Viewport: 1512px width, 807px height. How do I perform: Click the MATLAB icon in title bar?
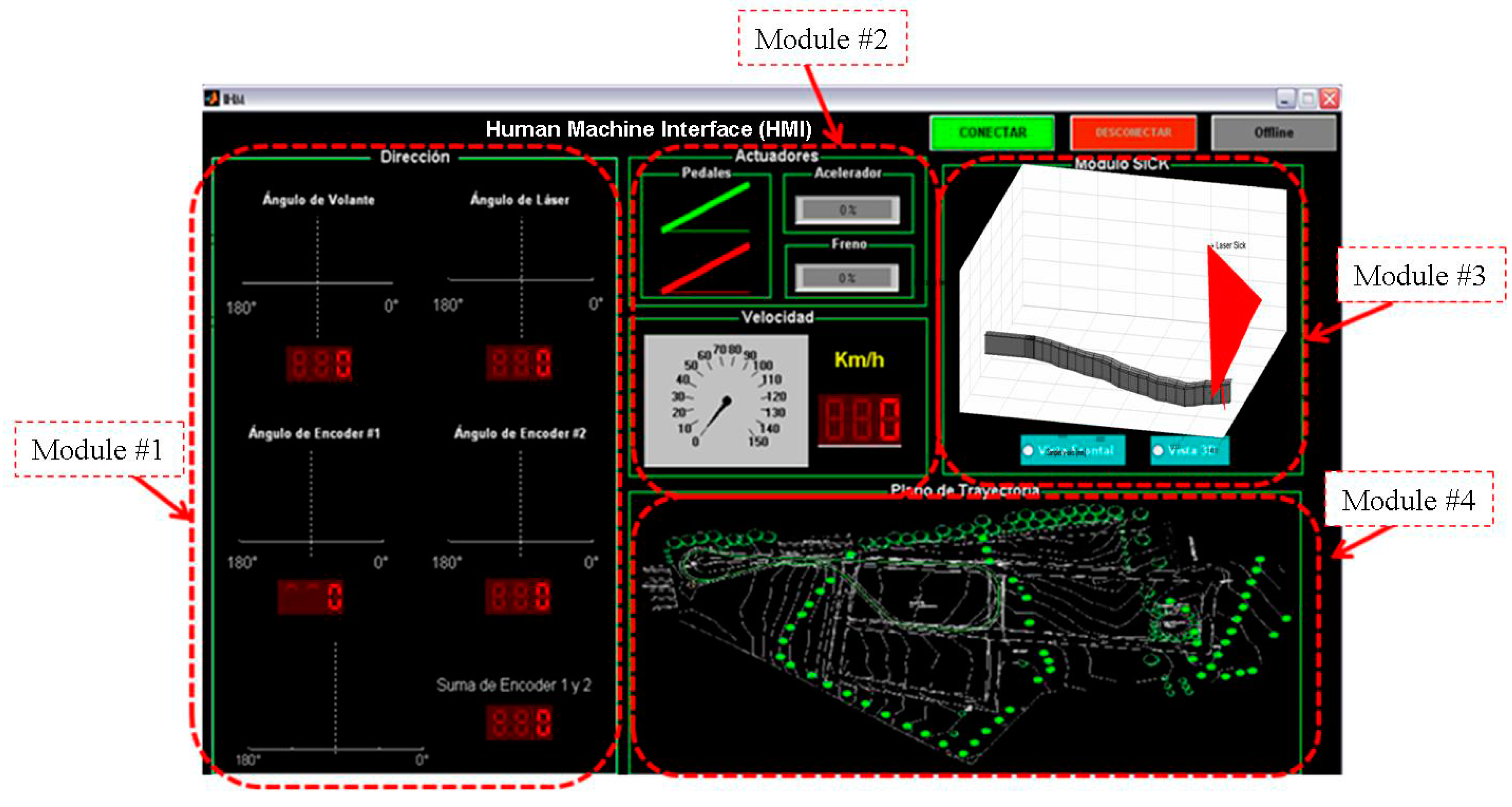click(x=212, y=98)
